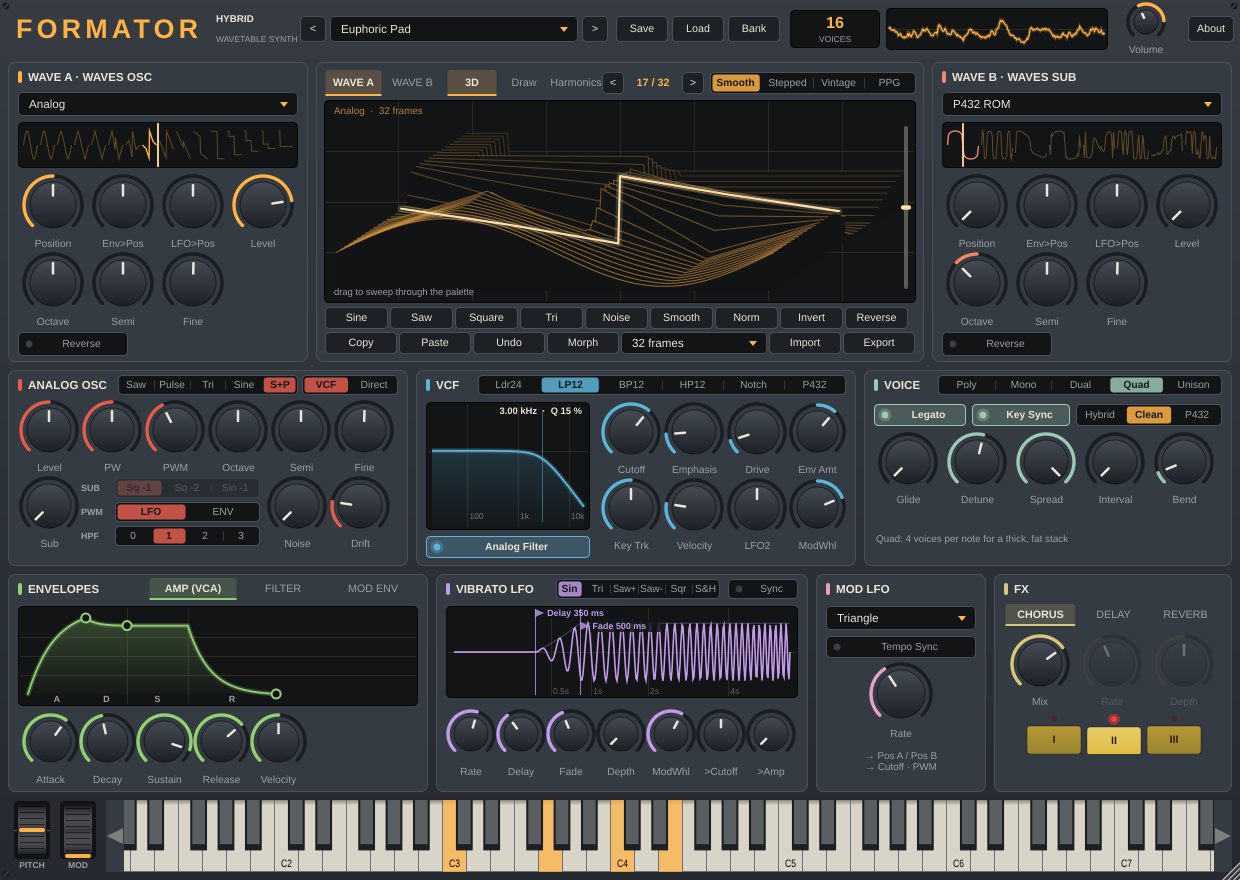Click the Voice Detune knob
The height and width of the screenshot is (880, 1240).
click(x=977, y=462)
